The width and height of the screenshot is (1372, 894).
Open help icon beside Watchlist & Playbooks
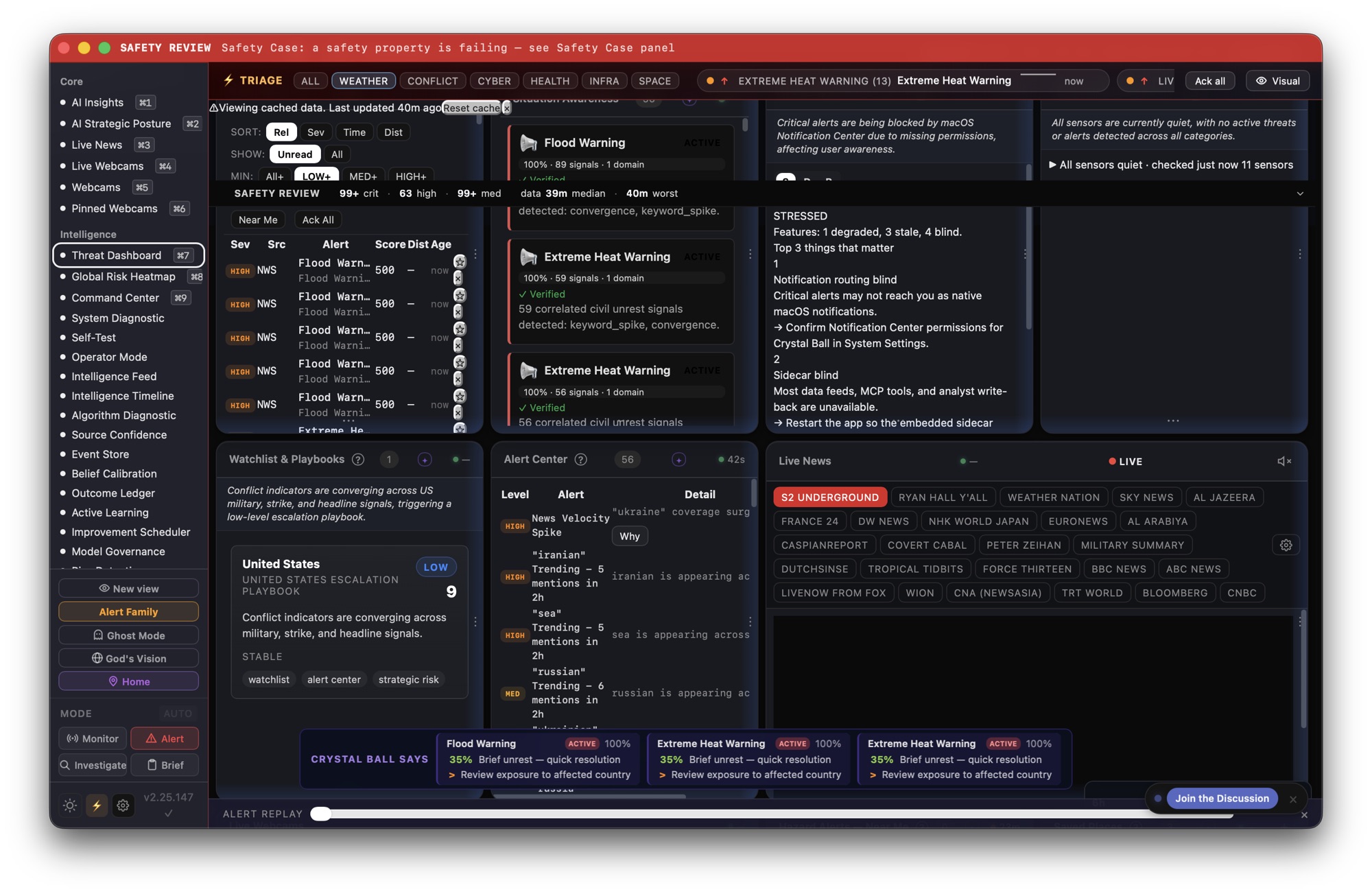coord(358,460)
